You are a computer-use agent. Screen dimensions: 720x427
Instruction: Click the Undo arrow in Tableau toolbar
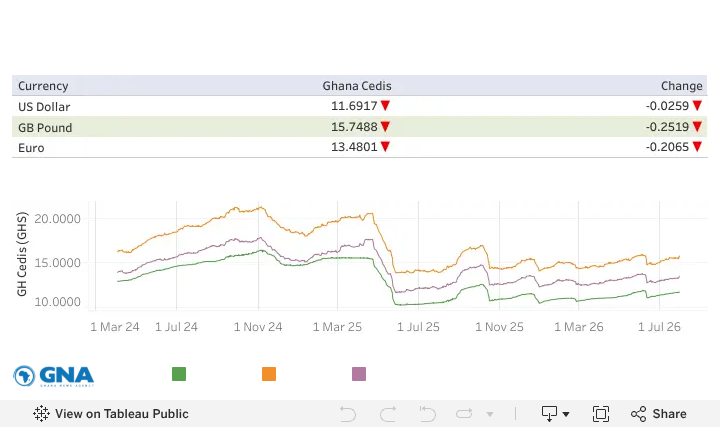pos(348,414)
